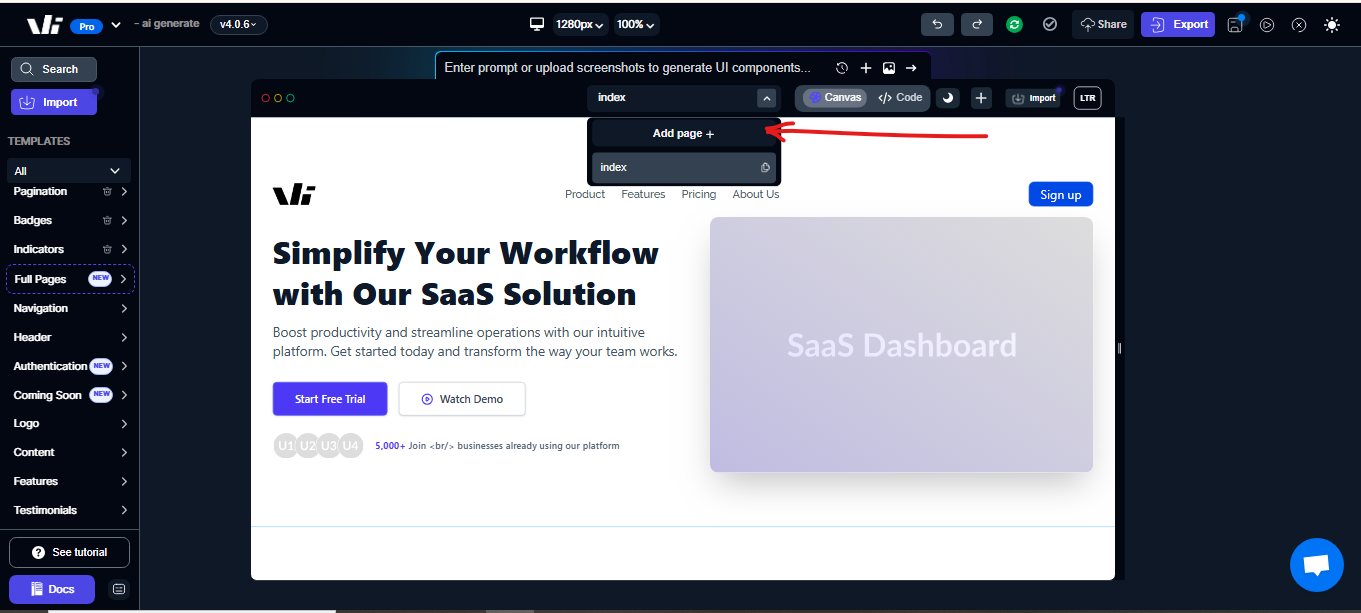Expand the Full Pages category

coord(70,279)
